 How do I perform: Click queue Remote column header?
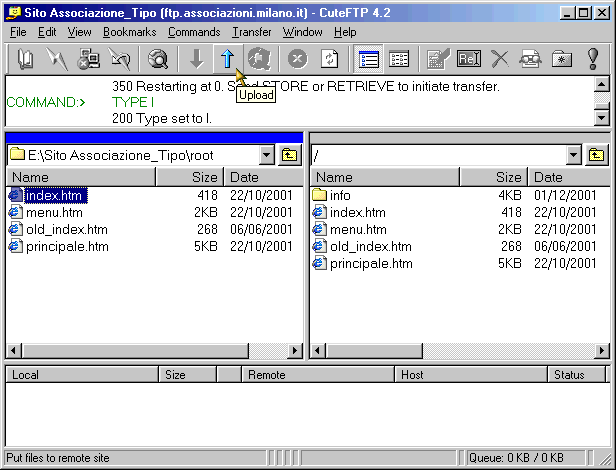point(318,375)
